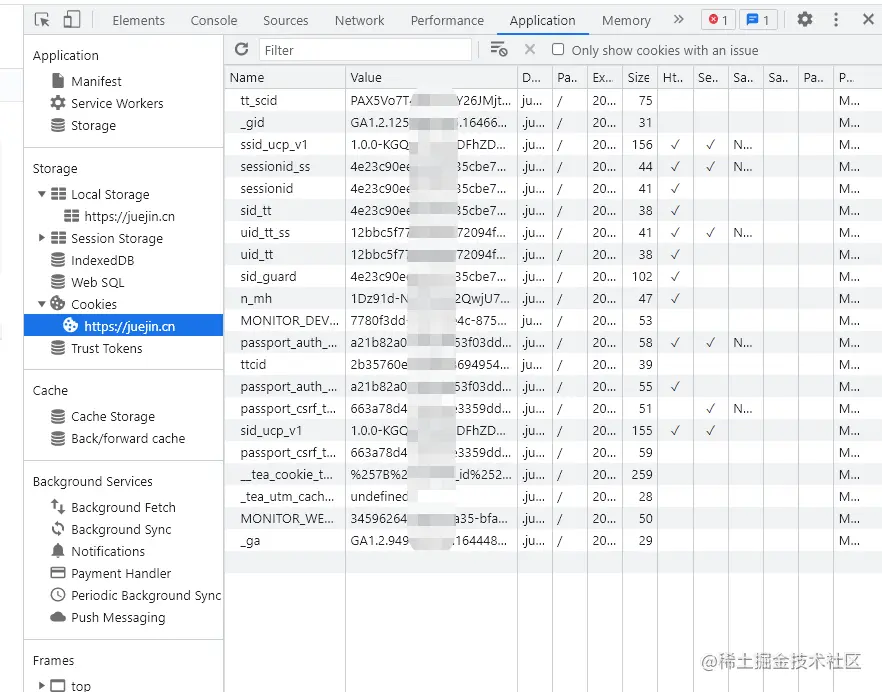The width and height of the screenshot is (882, 692).
Task: Switch to the Console tab
Action: [214, 21]
